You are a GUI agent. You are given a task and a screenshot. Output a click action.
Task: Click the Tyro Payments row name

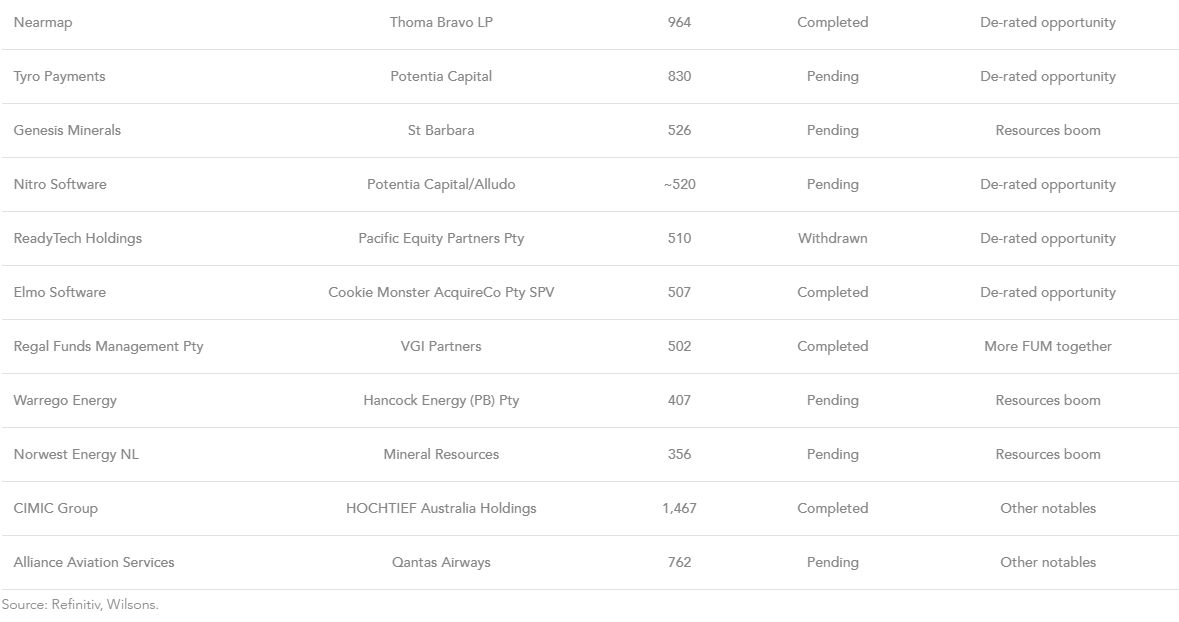(x=59, y=76)
